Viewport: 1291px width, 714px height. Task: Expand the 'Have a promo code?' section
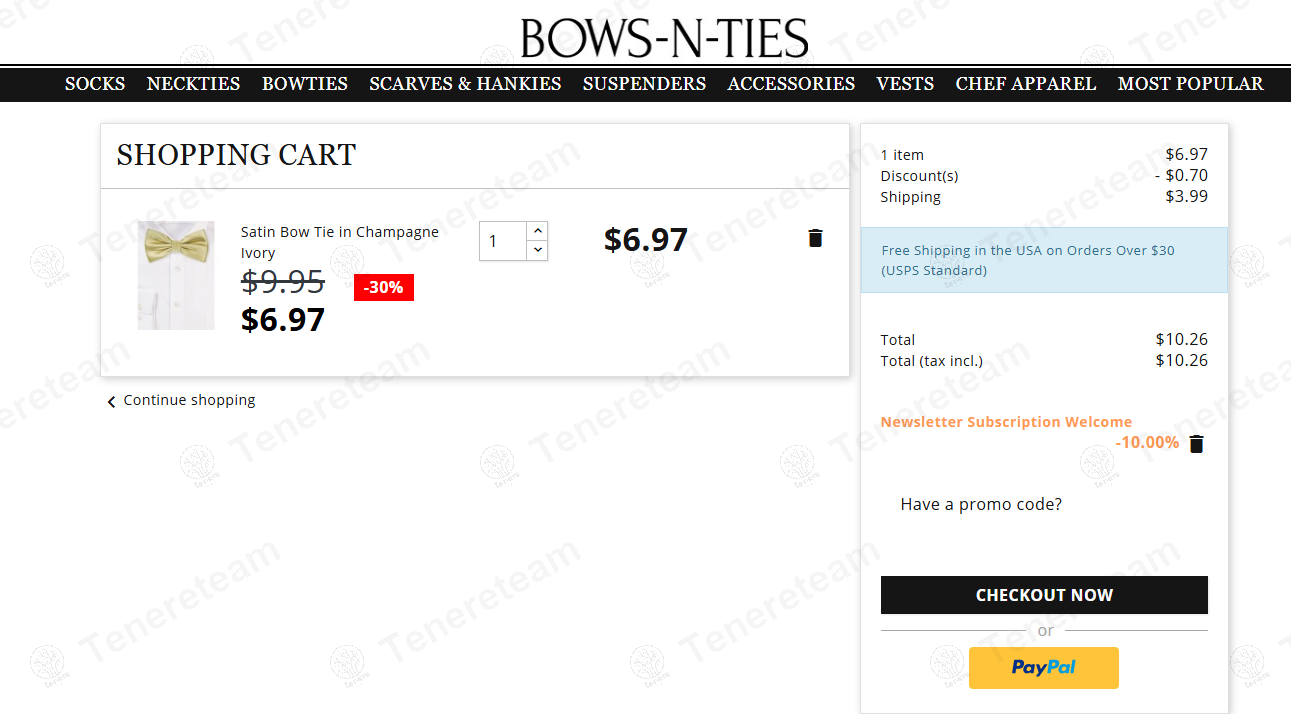point(980,504)
